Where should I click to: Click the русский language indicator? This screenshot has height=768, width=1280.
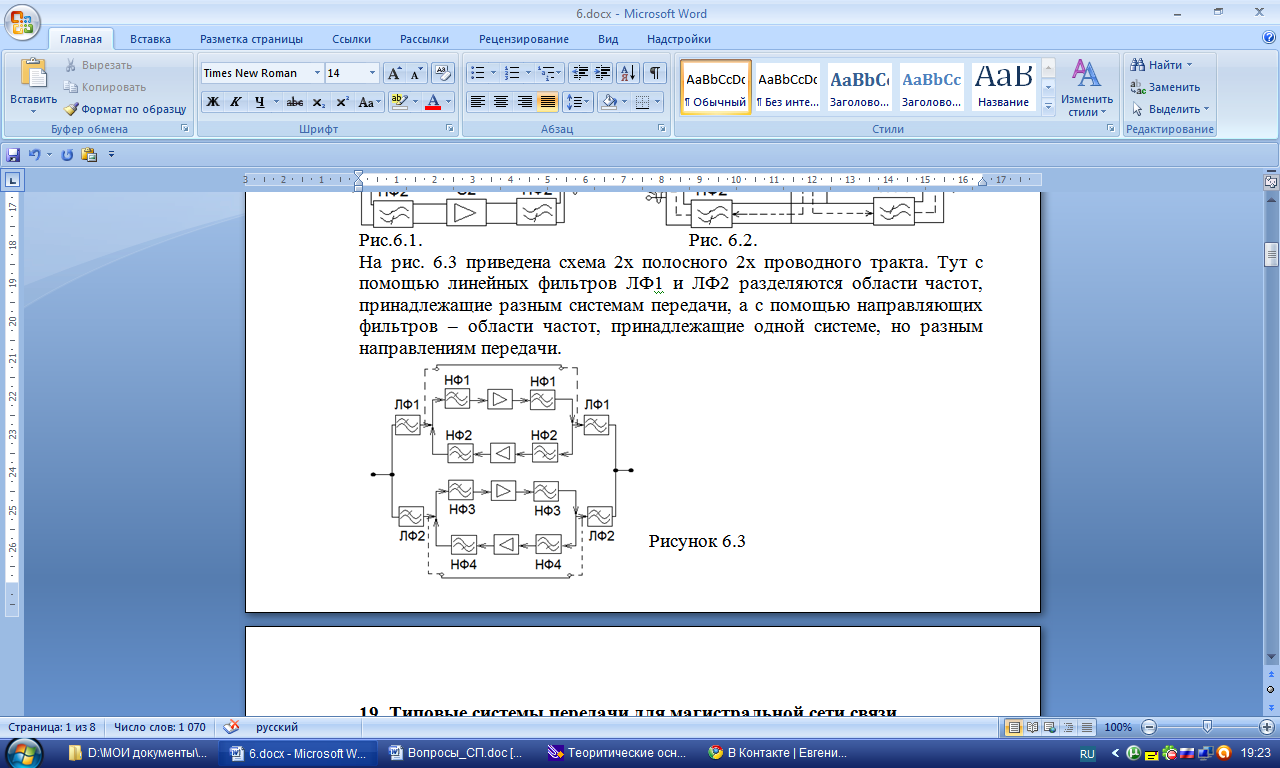point(277,727)
